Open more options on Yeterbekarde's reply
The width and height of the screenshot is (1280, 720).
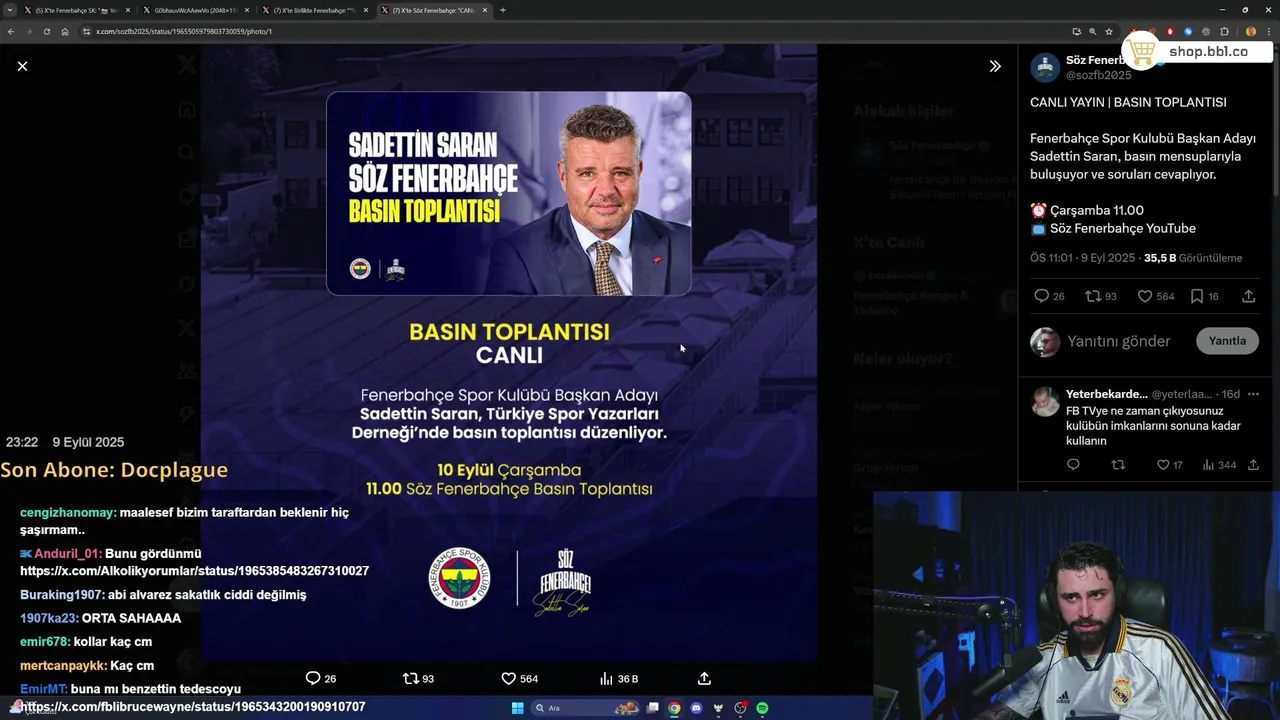coord(1253,394)
